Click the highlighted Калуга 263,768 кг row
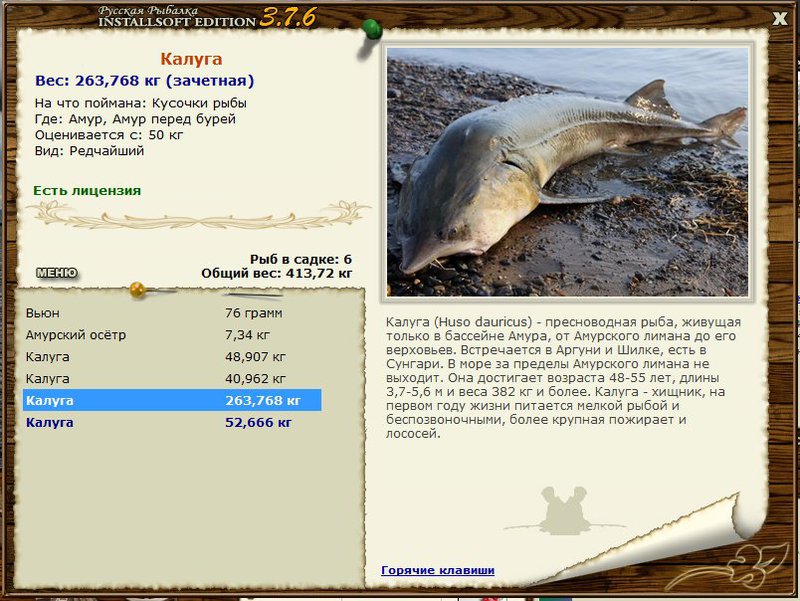The image size is (800, 601). (x=172, y=400)
